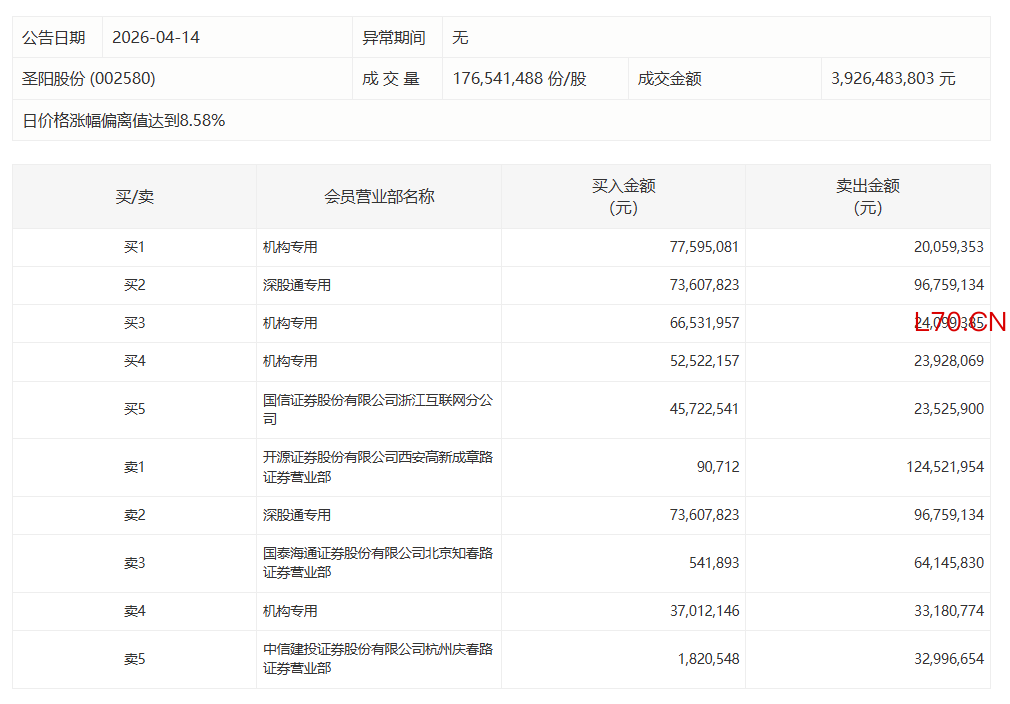The width and height of the screenshot is (1010, 704).
Task: Click the 异常期间 field value 无
Action: pos(460,38)
